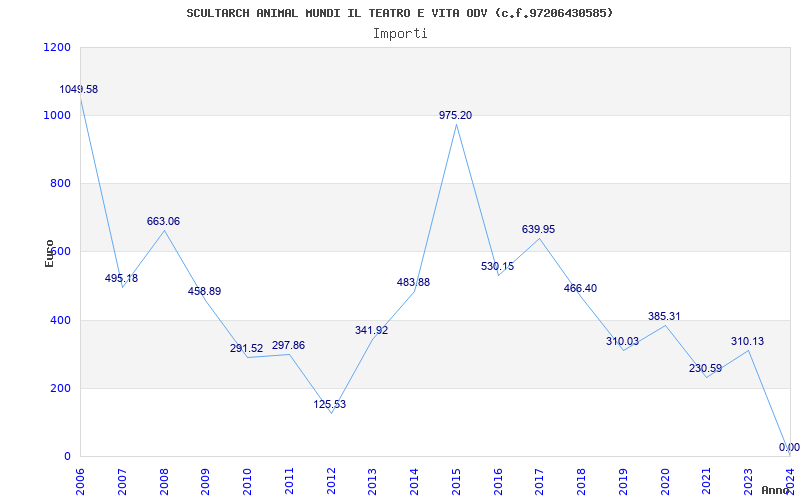Select data label 483.88

click(x=413, y=282)
